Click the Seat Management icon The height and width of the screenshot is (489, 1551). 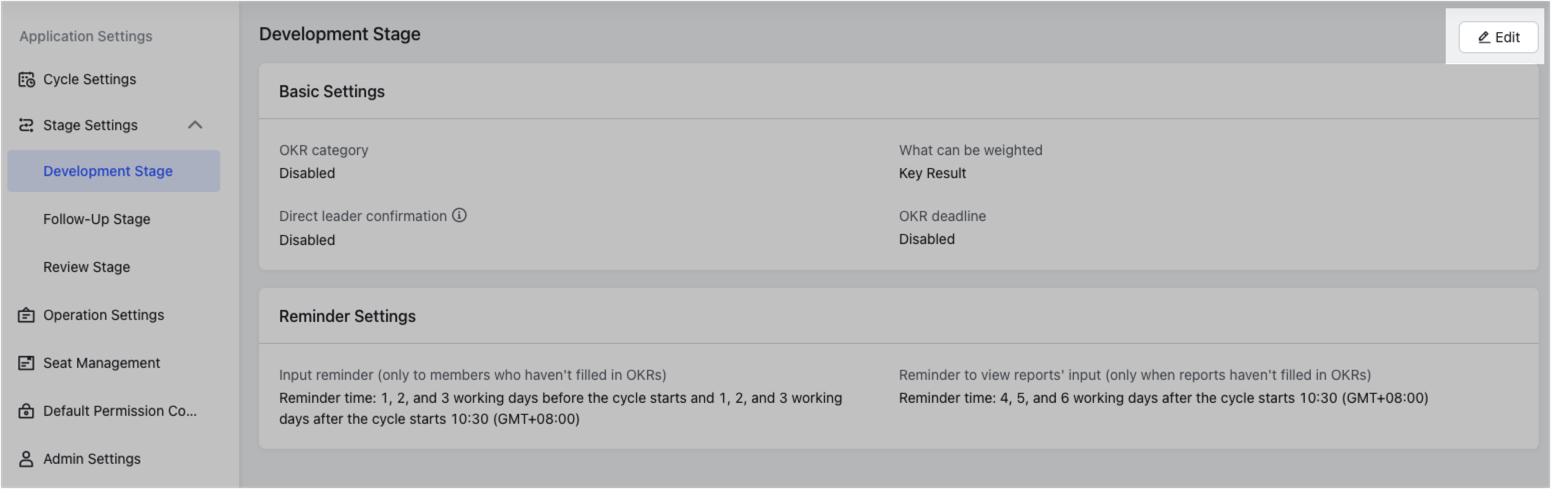27,363
